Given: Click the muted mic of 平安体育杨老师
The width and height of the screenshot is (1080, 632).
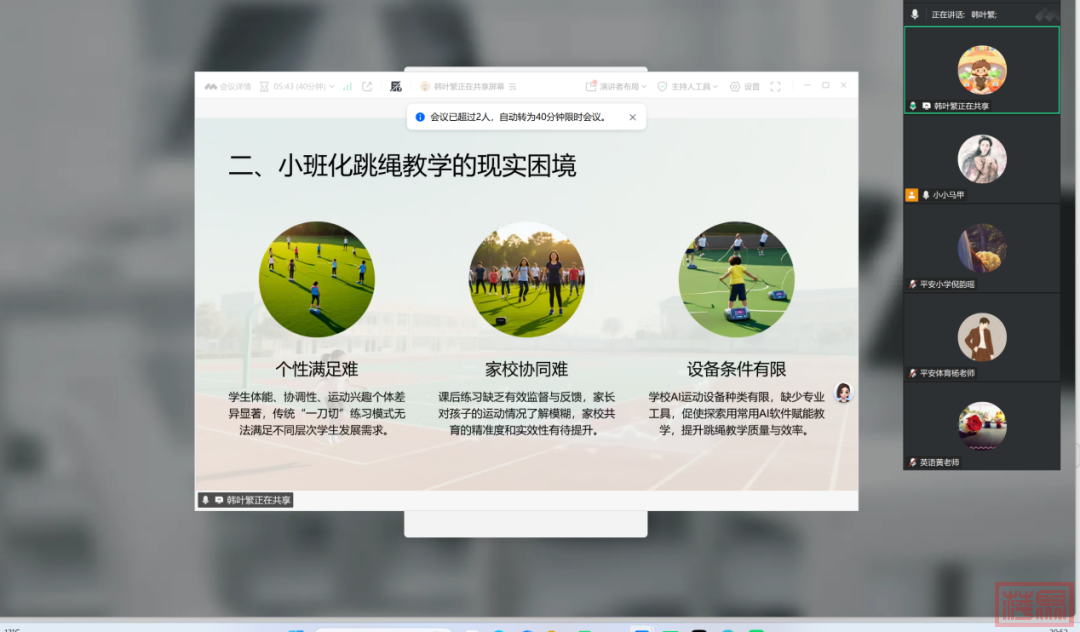Looking at the screenshot, I should pyautogui.click(x=912, y=373).
